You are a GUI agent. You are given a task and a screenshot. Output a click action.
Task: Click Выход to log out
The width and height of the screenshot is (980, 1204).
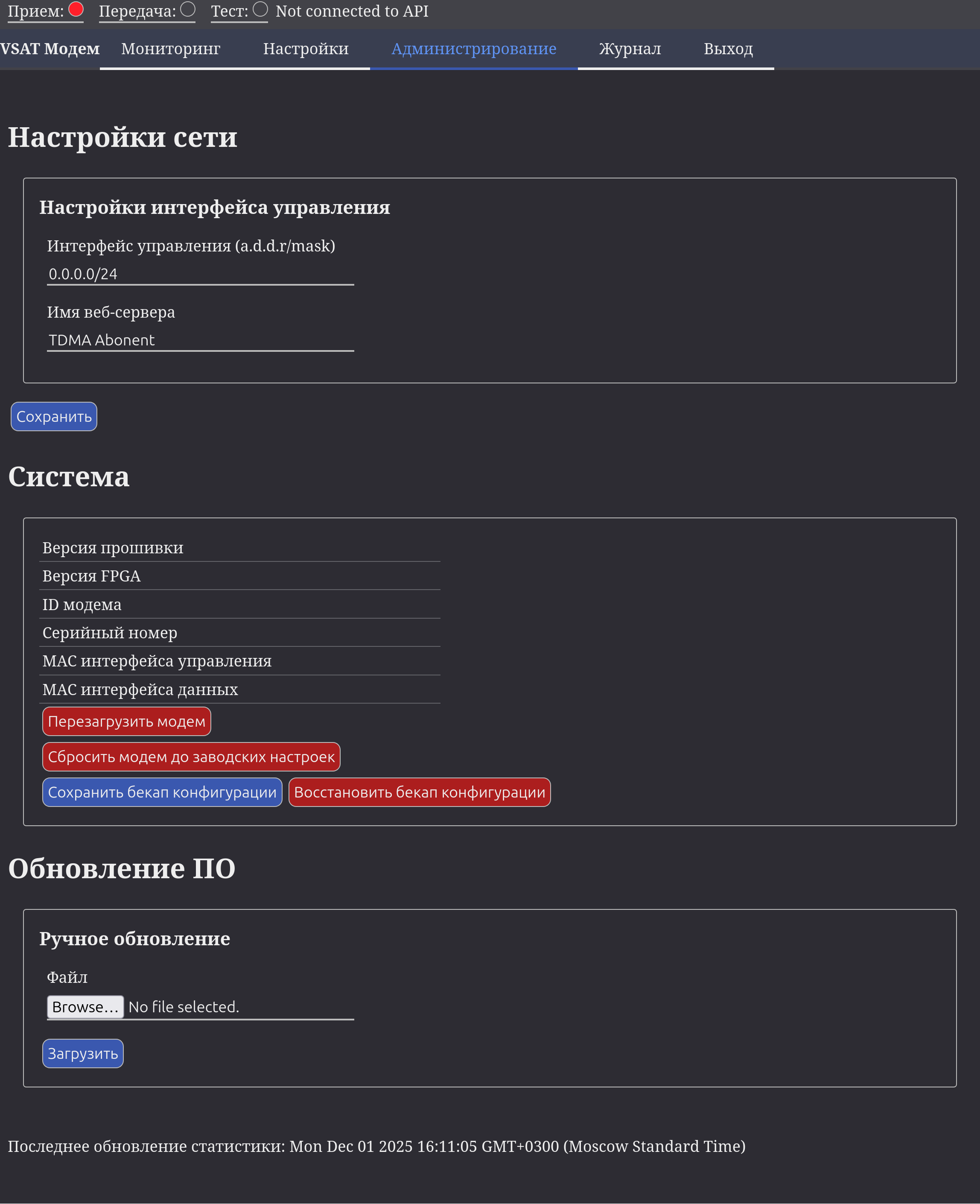728,49
